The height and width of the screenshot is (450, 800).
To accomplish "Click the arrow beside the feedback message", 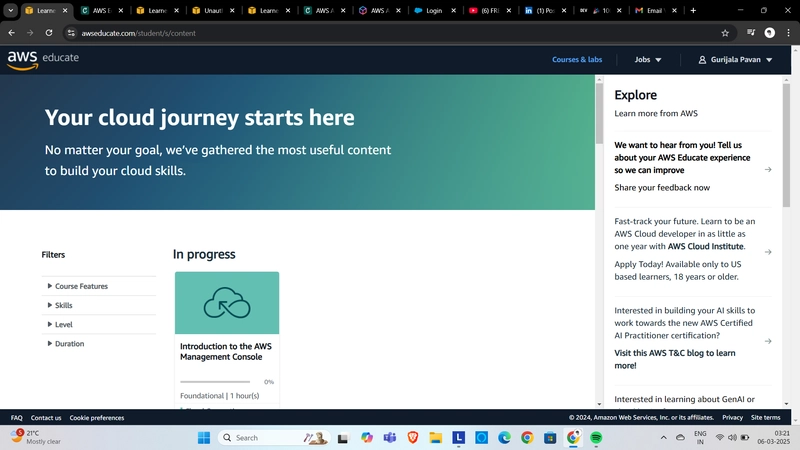I will coord(768,169).
